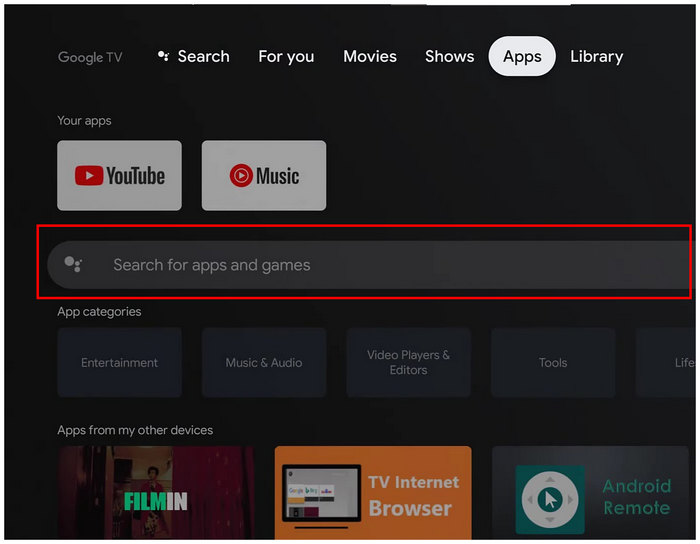Select the Android Remote app card
Image resolution: width=700 pixels, height=544 pixels.
point(590,493)
